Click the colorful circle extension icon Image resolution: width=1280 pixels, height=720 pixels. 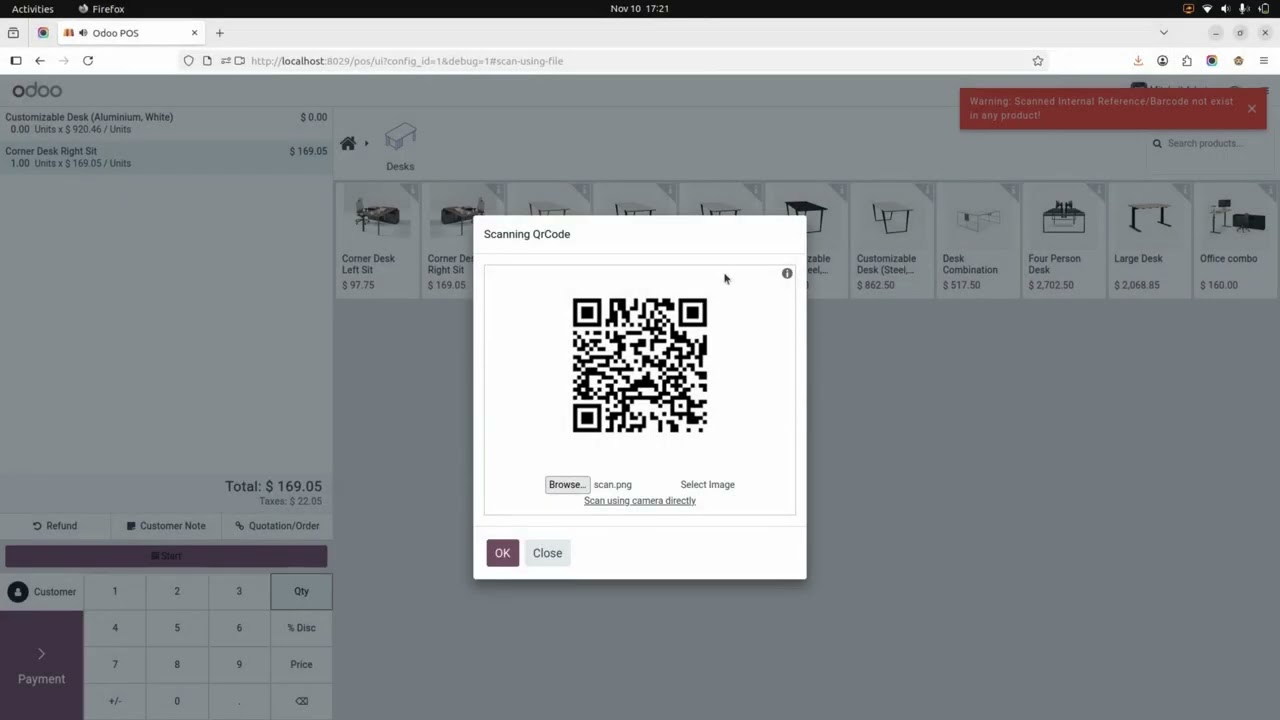[x=1212, y=61]
